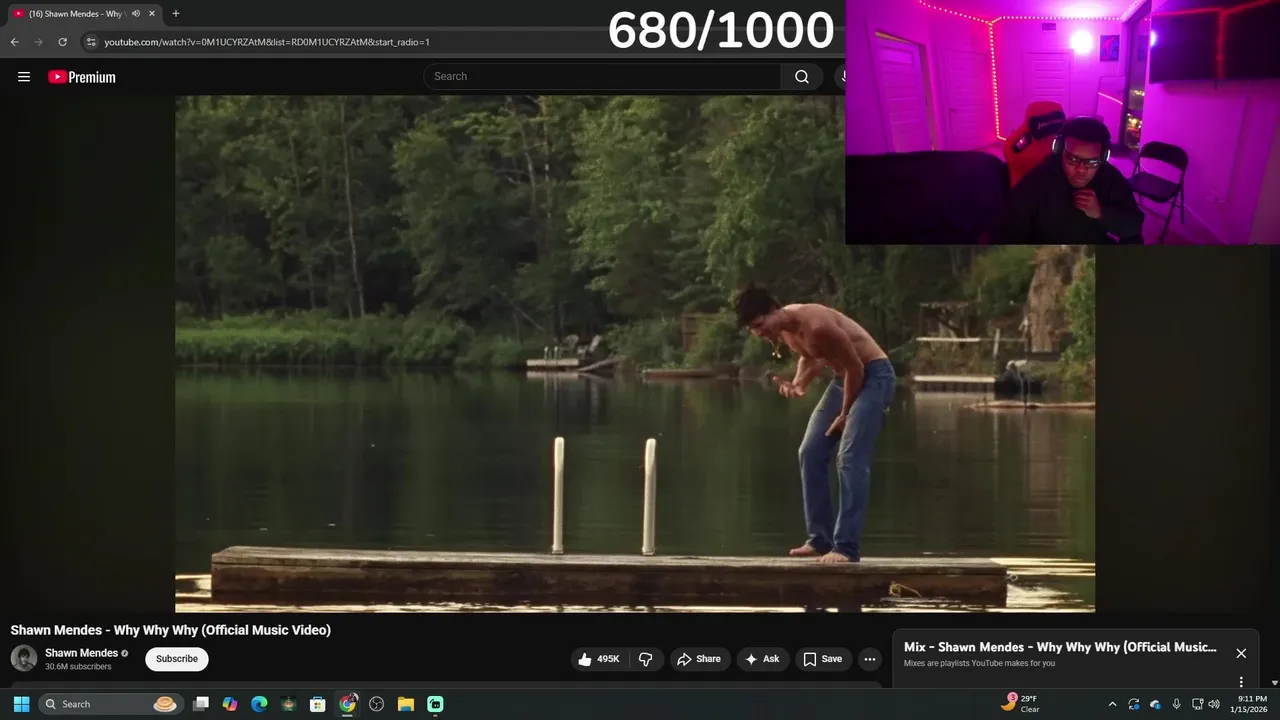The height and width of the screenshot is (720, 1280).
Task: Mute tab via speaker icon on tab
Action: coord(135,14)
